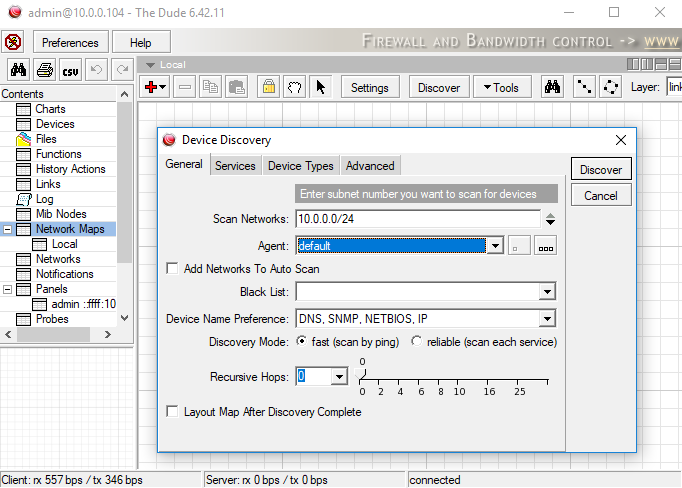Viewport: 682px width, 488px height.
Task: Check Layout Map After Discovery Complete
Action: coord(173,412)
